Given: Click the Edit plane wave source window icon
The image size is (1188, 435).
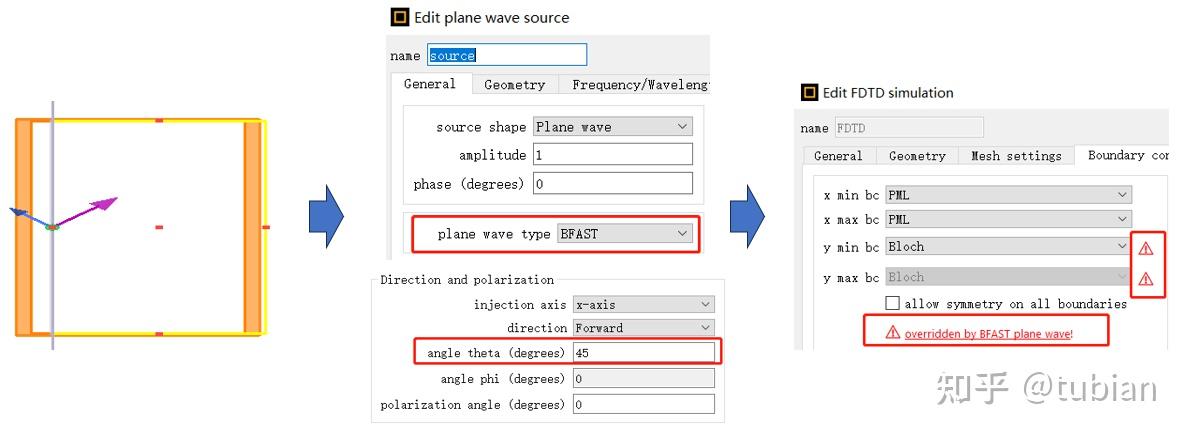Looking at the screenshot, I should [400, 17].
